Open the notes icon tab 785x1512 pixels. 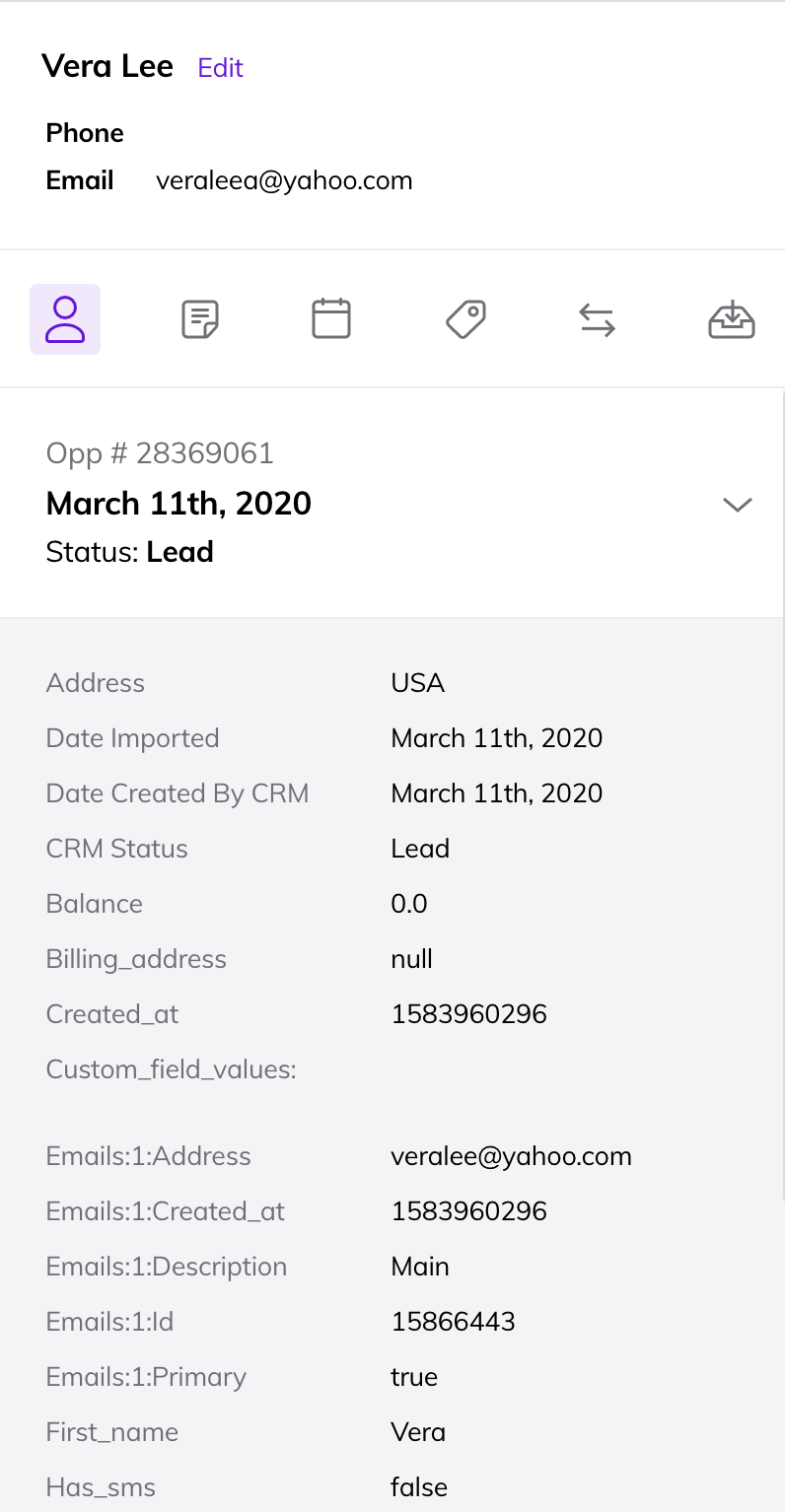pyautogui.click(x=200, y=319)
